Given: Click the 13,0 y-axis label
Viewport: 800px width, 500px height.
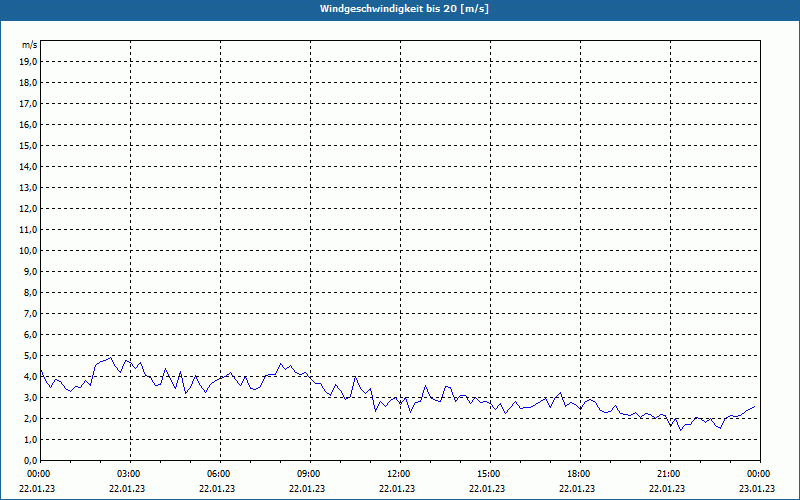Looking at the screenshot, I should pyautogui.click(x=28, y=188).
